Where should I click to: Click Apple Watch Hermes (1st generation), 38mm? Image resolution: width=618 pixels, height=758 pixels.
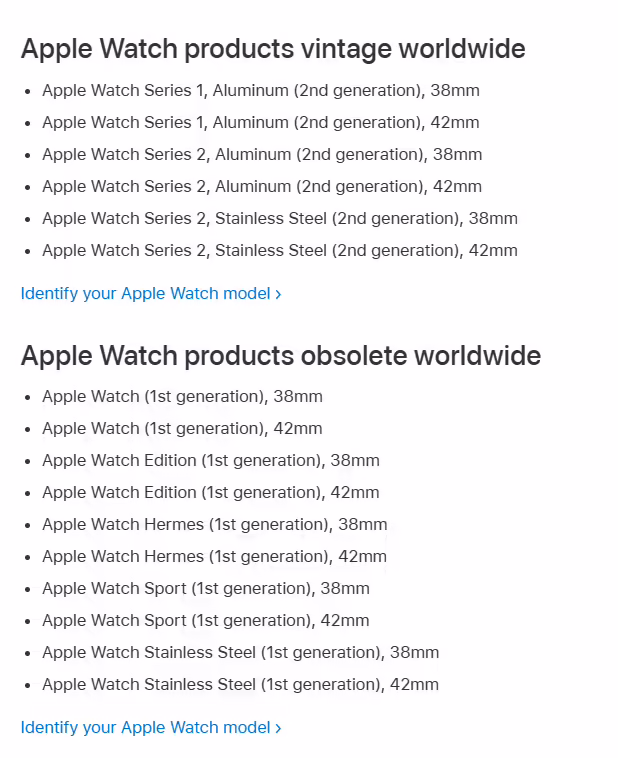coord(215,525)
